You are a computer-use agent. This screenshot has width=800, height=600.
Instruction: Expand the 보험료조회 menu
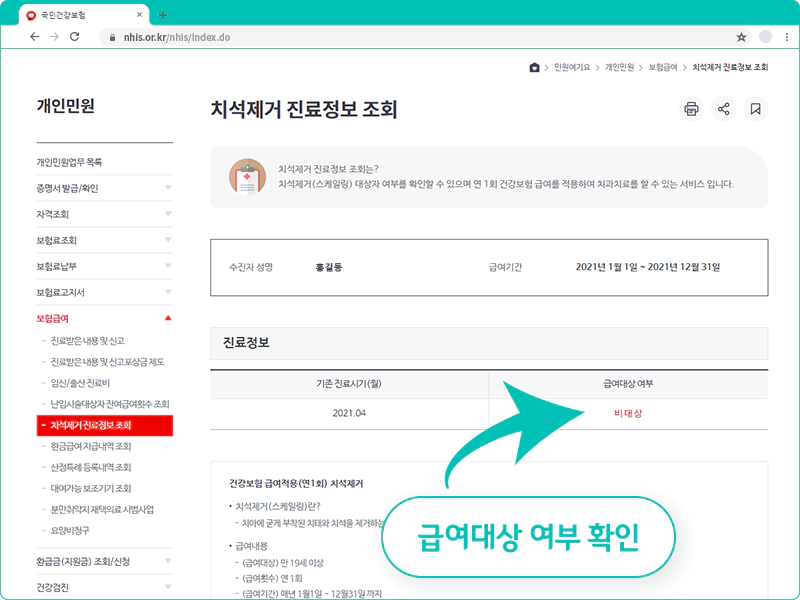pos(105,240)
